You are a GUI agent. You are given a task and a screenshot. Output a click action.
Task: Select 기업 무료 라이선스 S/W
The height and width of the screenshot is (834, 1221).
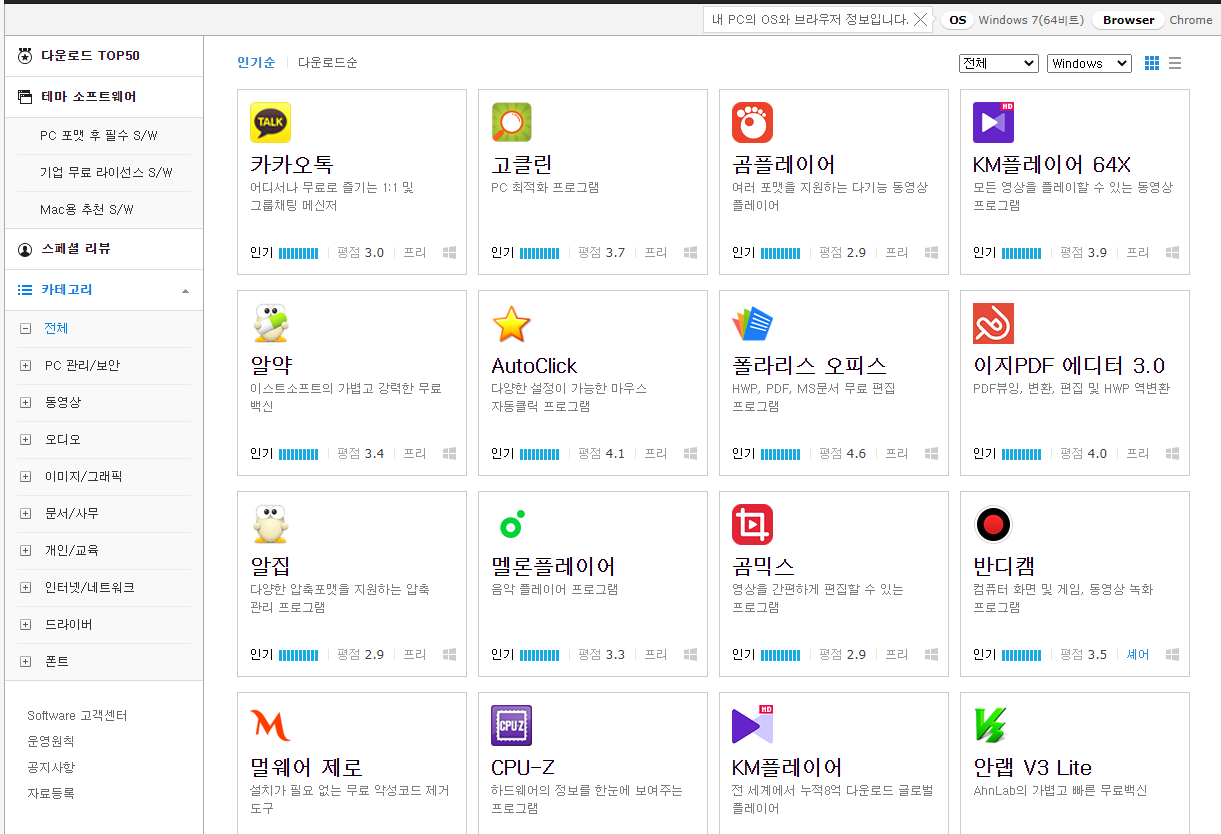point(106,172)
